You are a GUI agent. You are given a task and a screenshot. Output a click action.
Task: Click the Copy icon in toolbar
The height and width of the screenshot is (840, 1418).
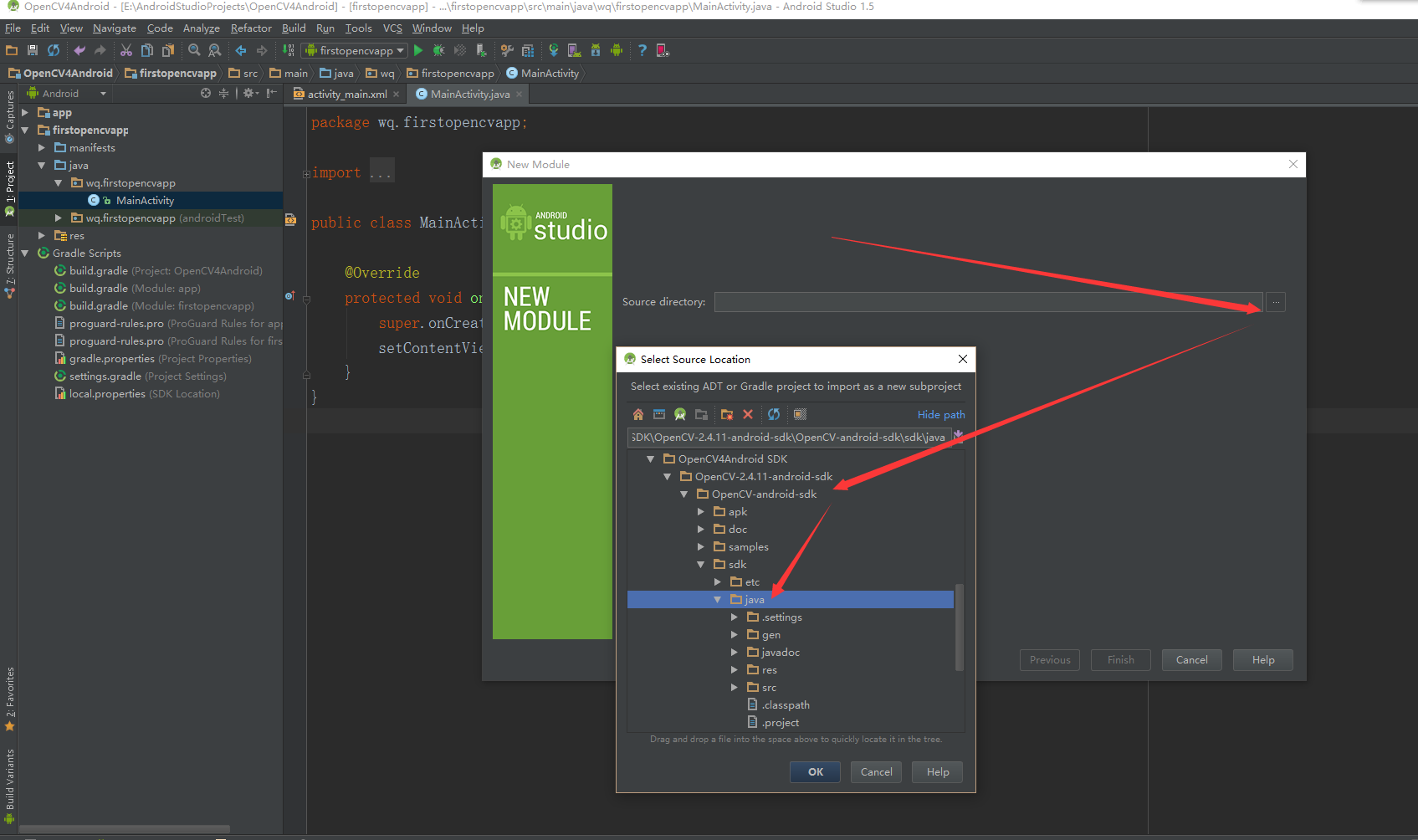147,50
